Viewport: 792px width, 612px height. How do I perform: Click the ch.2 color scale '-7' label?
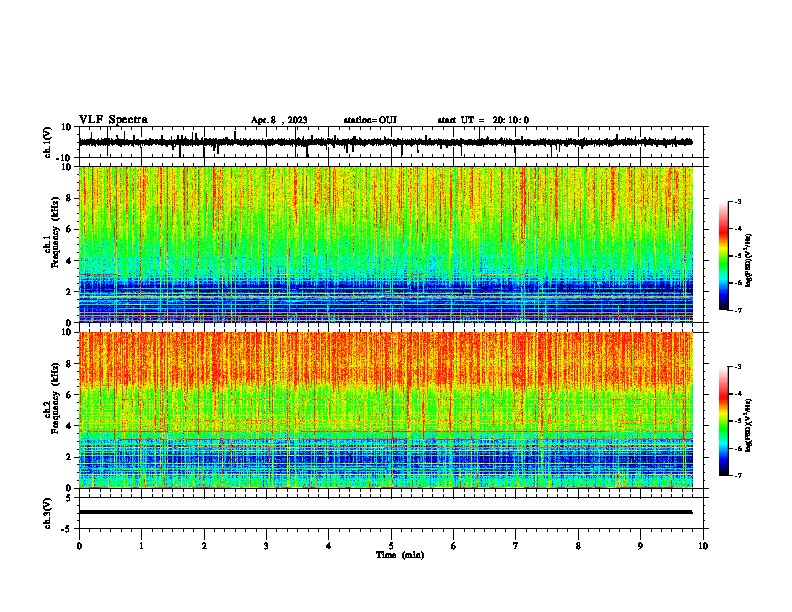click(x=737, y=475)
